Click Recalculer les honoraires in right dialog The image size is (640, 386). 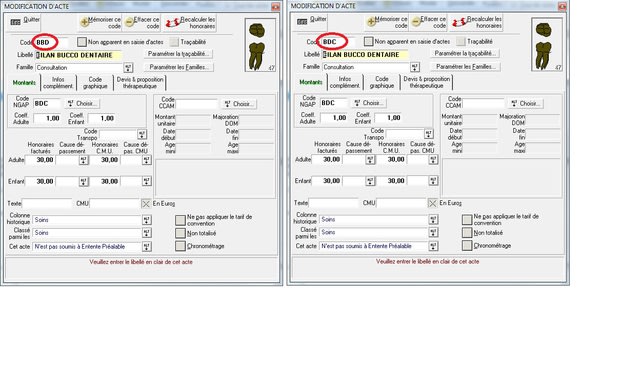[476, 22]
